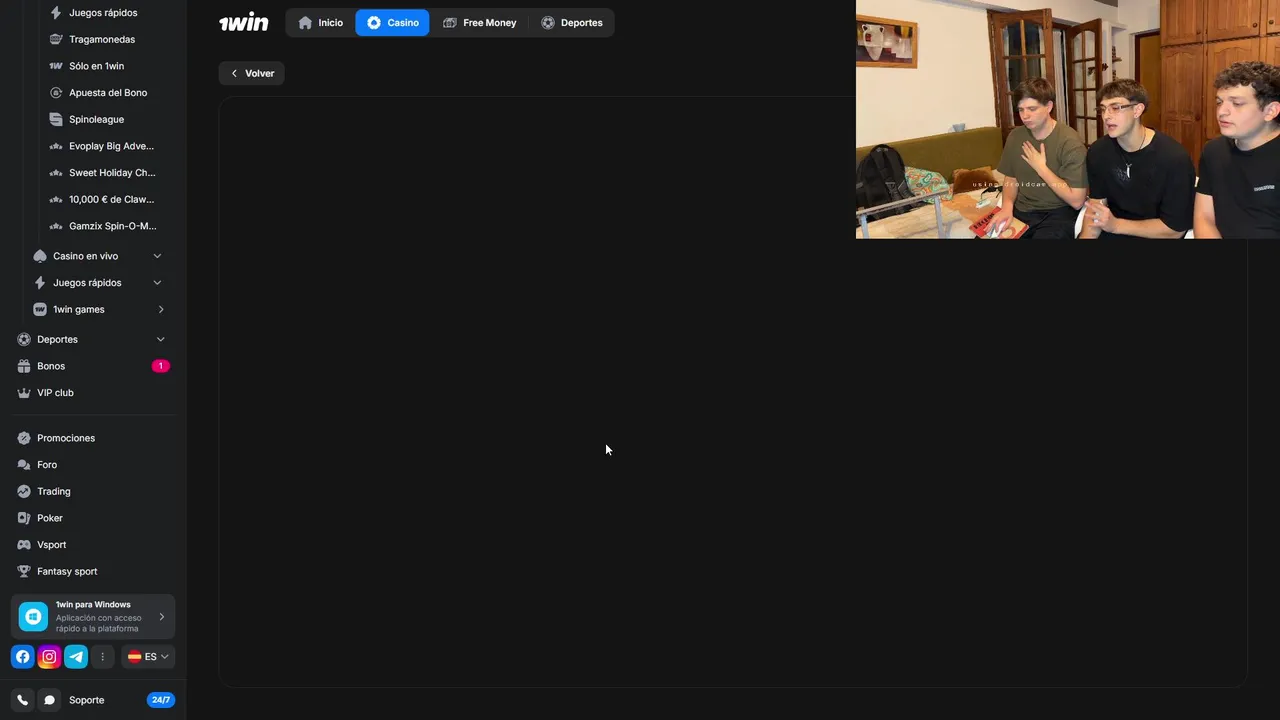Open the Gamzix Spin-O-M tournament
This screenshot has height=720, width=1280.
click(x=112, y=226)
